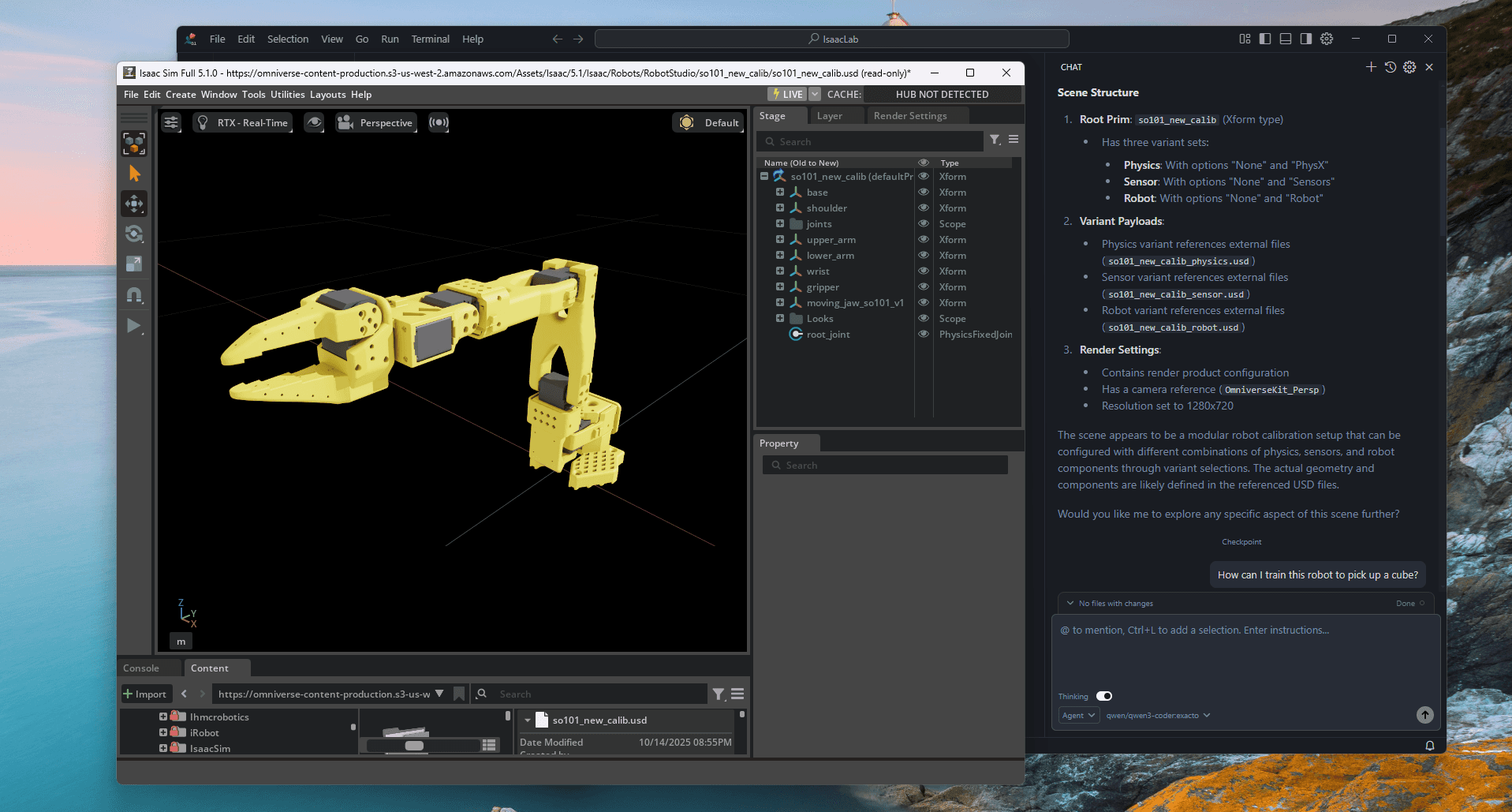Open the LIVE dropdown arrow
This screenshot has height=812, width=1512.
coord(815,94)
